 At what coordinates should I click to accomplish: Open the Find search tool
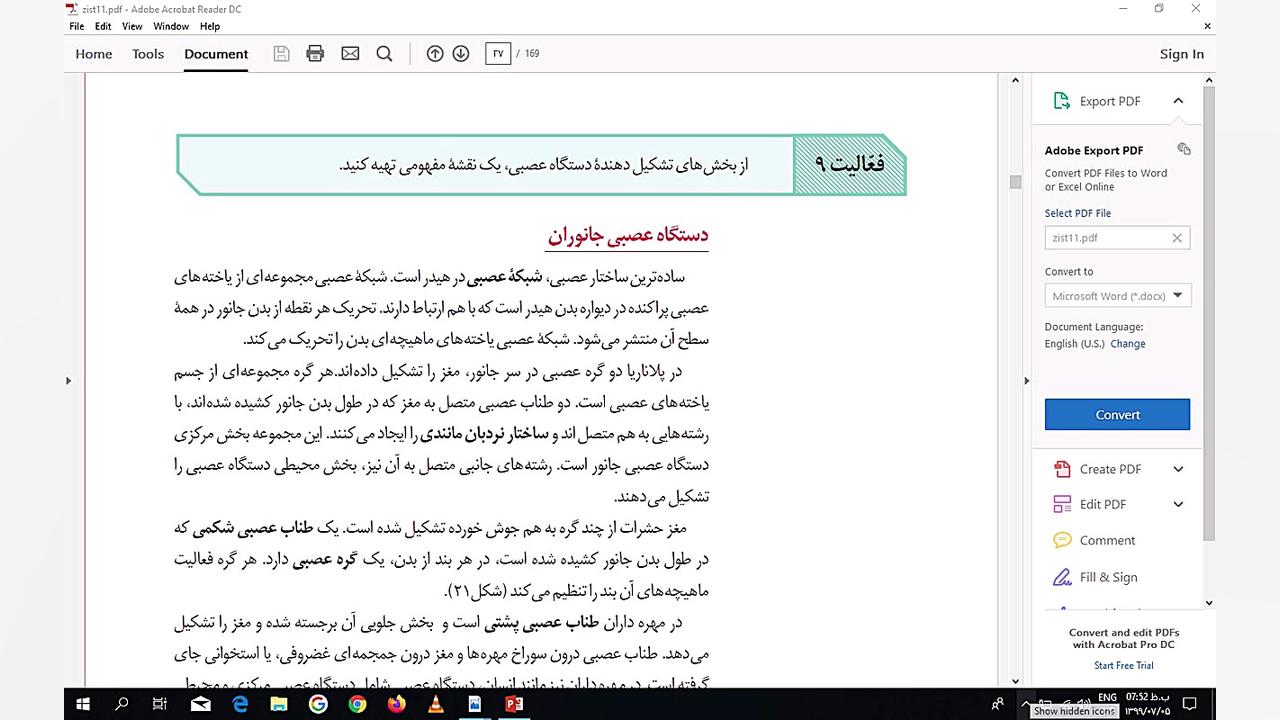click(384, 53)
